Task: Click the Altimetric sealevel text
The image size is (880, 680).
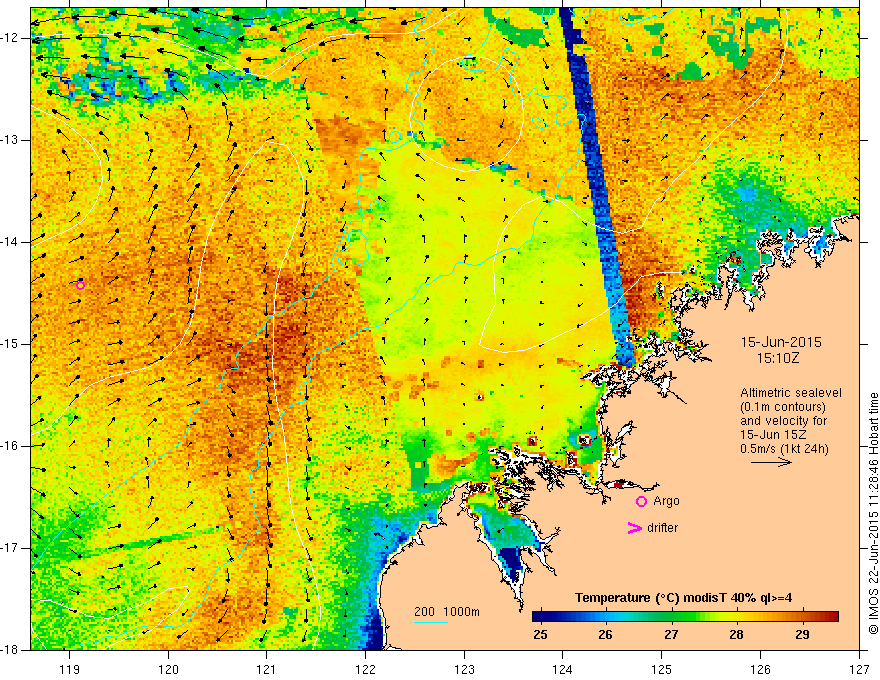Action: click(x=791, y=393)
